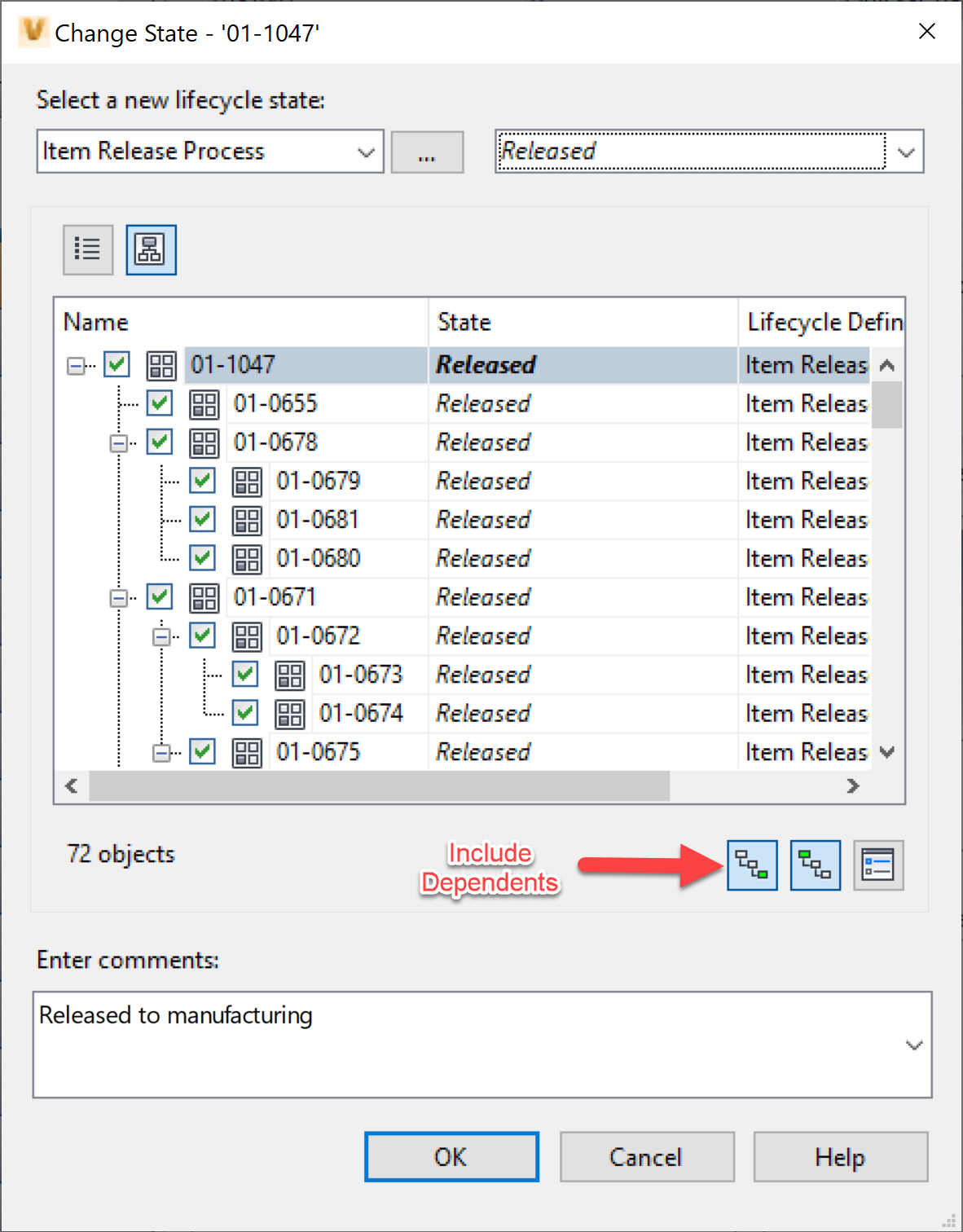Toggle the checkbox for 01-0673
The width and height of the screenshot is (963, 1232).
coord(244,674)
